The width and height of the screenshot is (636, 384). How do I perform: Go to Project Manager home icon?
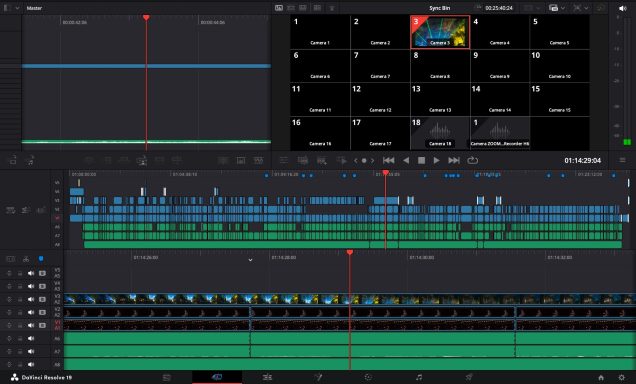(x=601, y=378)
